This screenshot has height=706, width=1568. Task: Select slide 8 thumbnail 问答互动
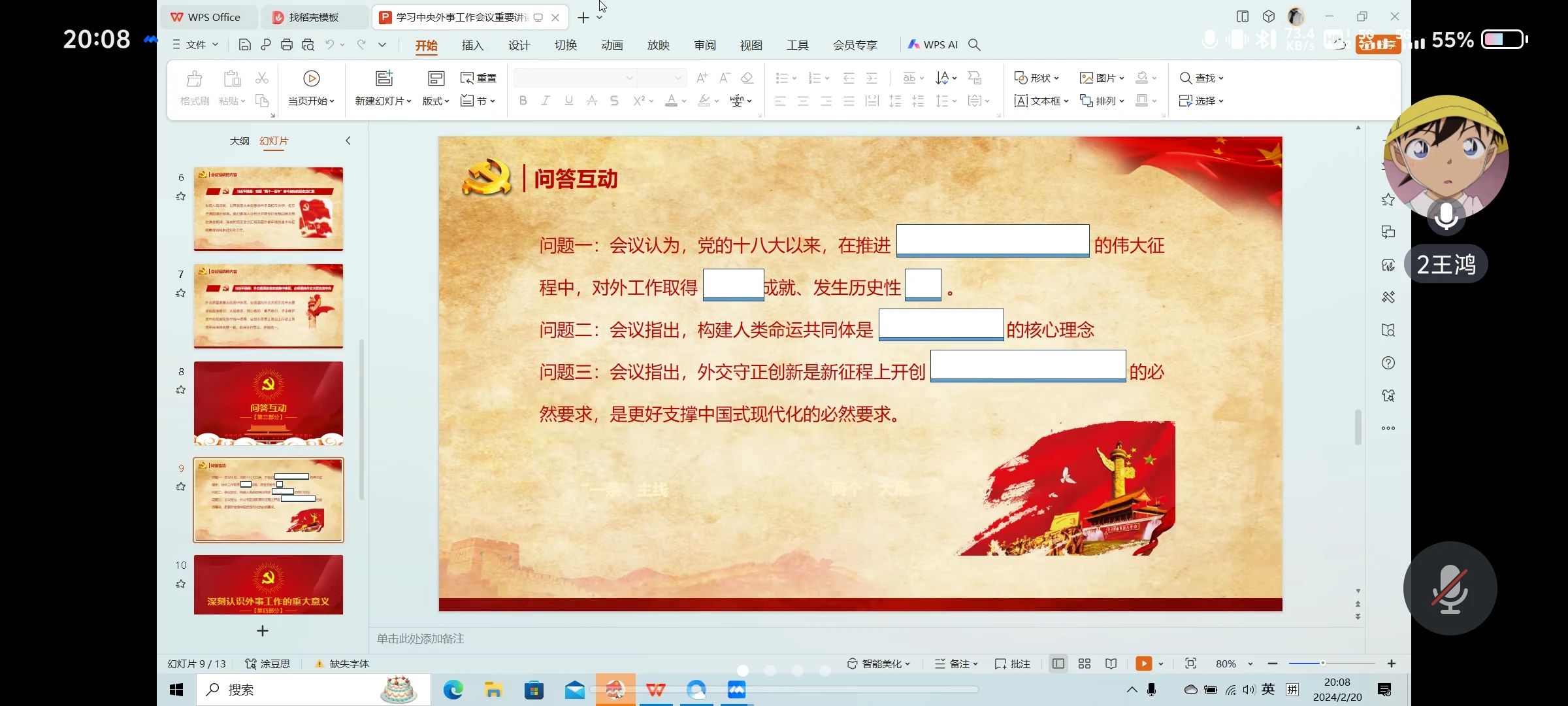(268, 403)
